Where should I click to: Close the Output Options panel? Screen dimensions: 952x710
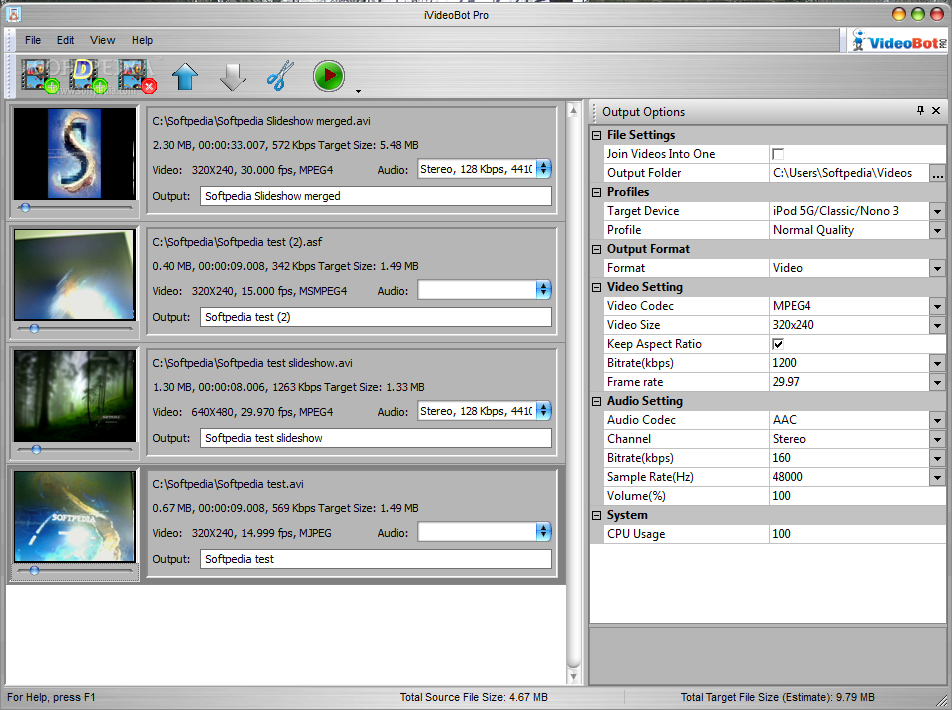936,111
